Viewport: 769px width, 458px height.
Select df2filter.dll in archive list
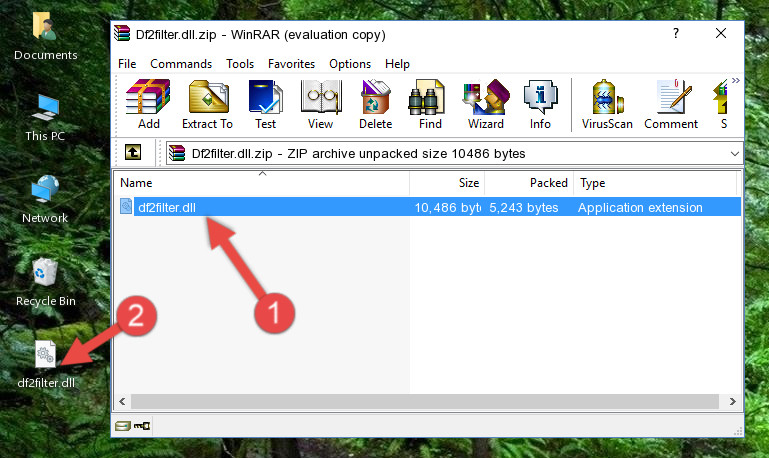pos(167,207)
